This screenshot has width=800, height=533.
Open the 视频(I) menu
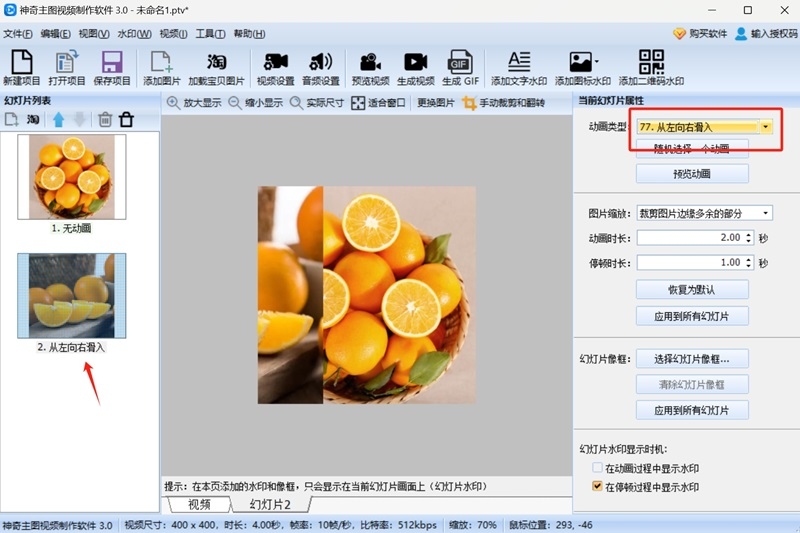pos(173,34)
